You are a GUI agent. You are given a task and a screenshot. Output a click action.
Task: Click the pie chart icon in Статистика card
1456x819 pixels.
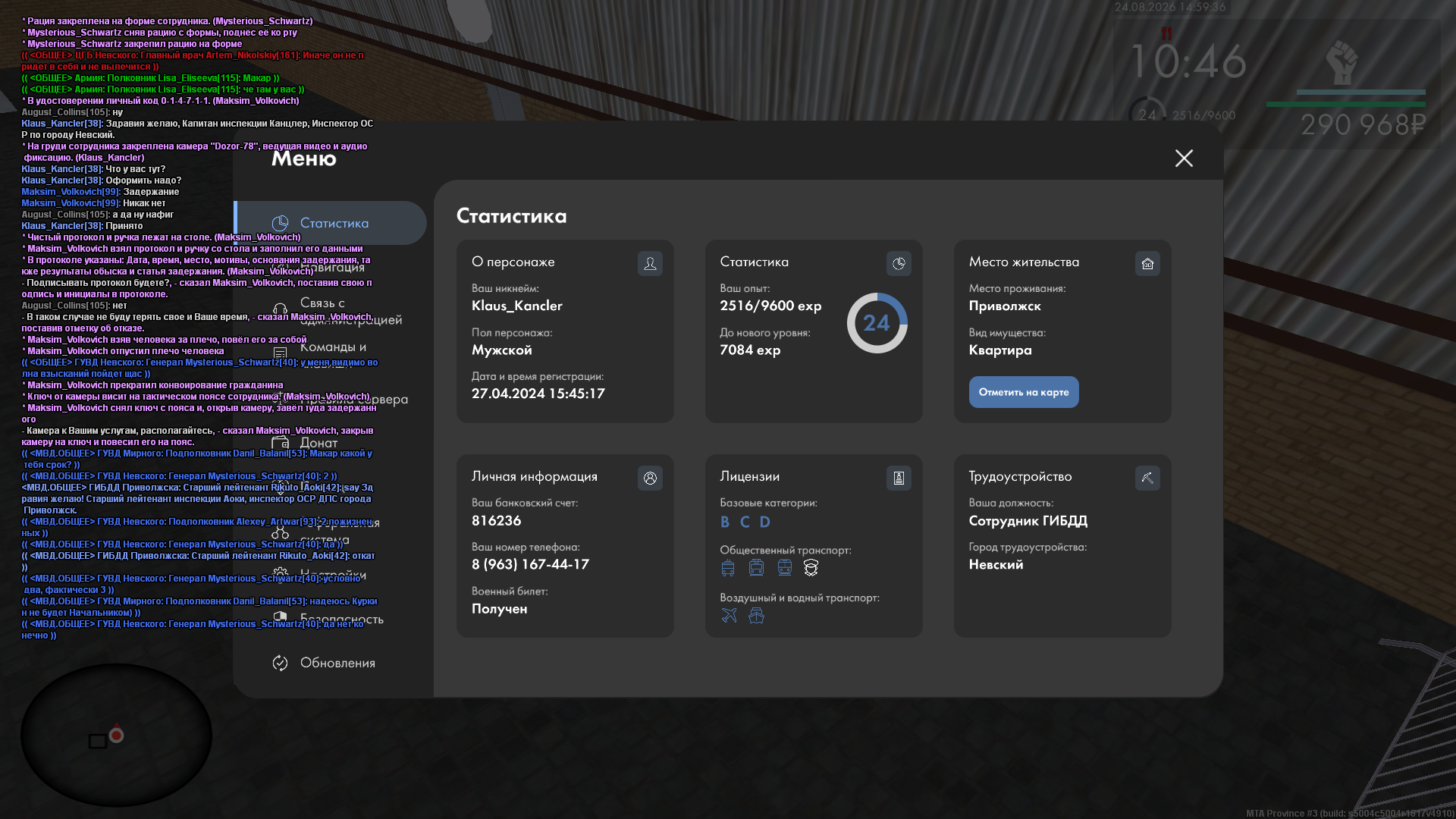point(899,263)
